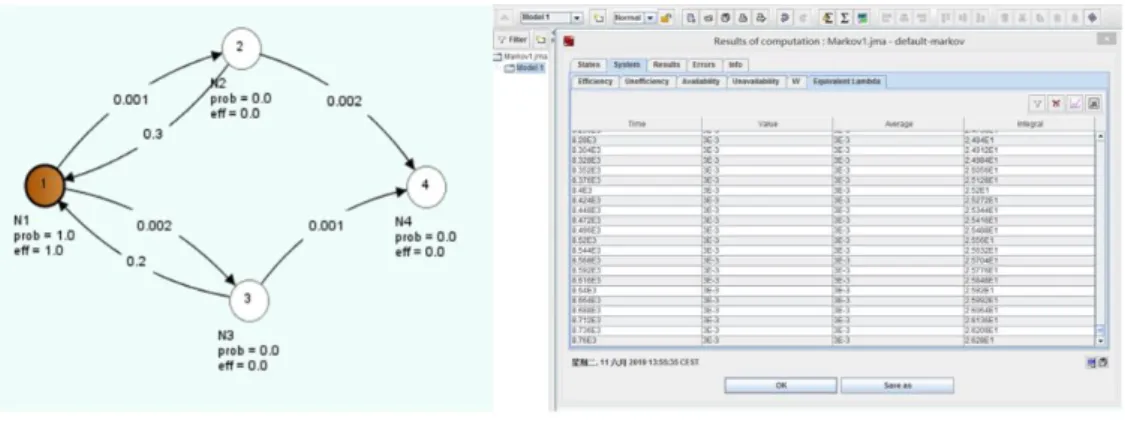Click the new document toolbar icon
1125x423 pixels.
[691, 18]
